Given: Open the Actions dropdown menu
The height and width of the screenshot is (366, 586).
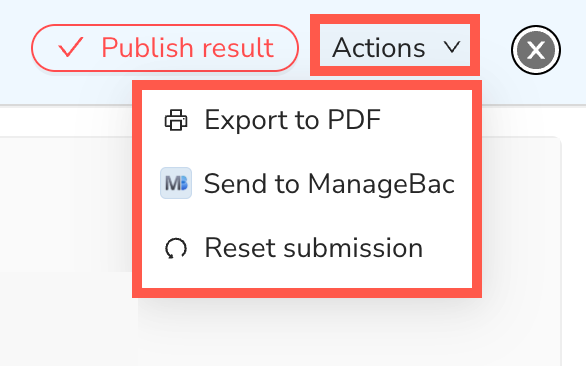Looking at the screenshot, I should 395,45.
